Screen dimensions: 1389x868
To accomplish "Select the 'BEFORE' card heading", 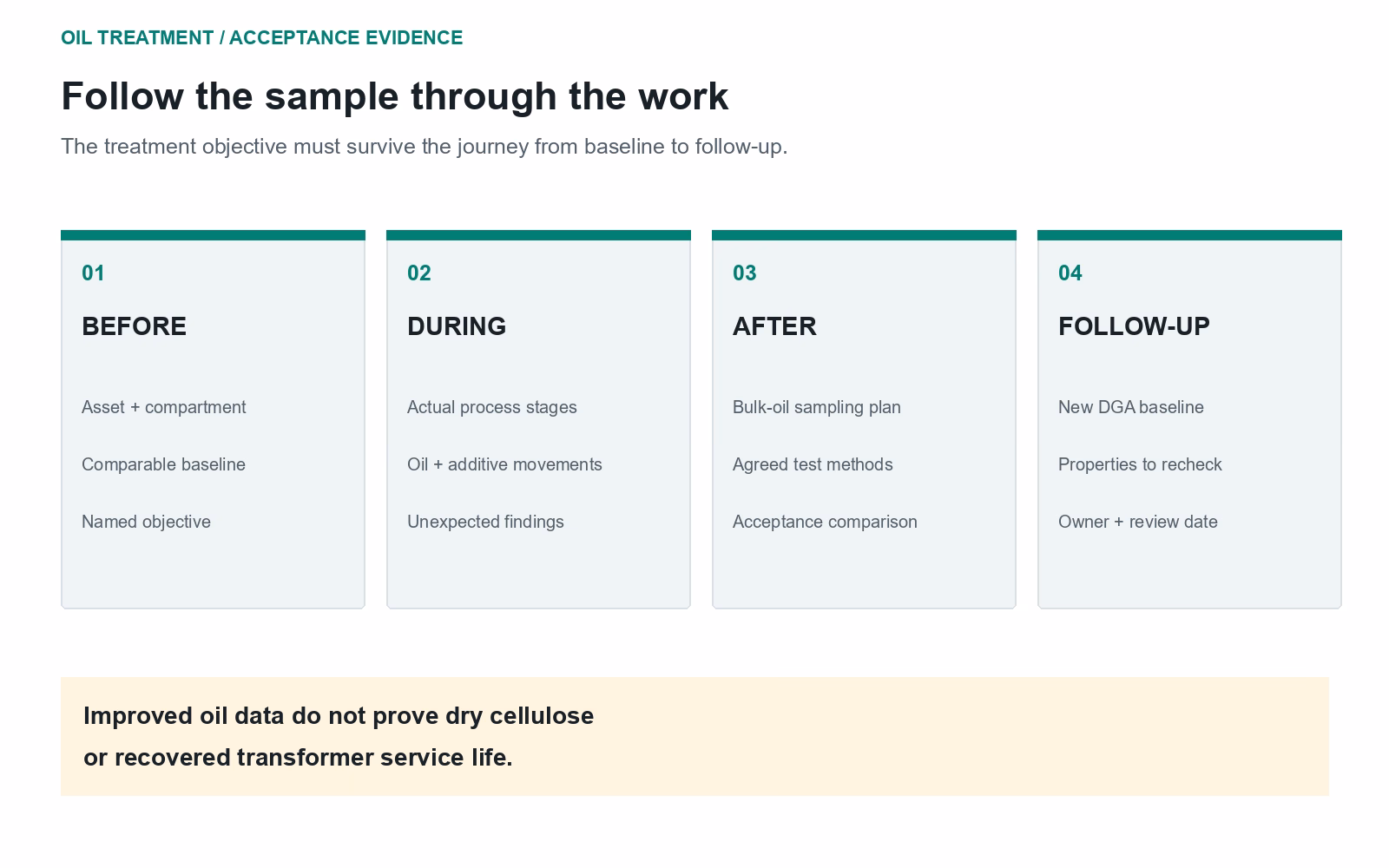I will pyautogui.click(x=134, y=326).
